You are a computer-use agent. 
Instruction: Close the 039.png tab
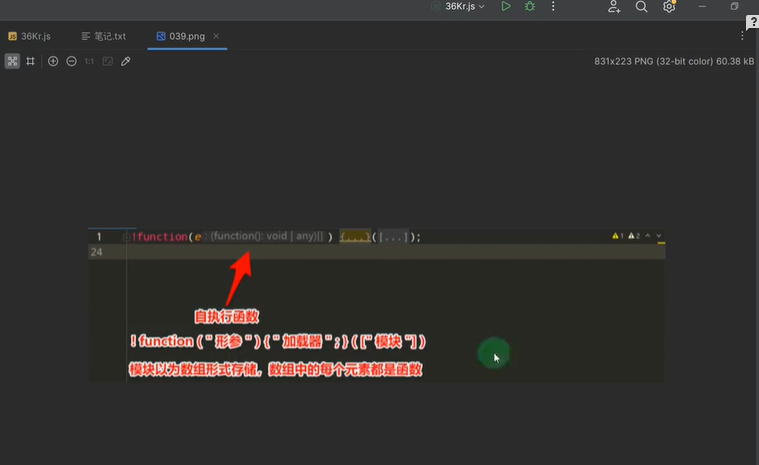pos(216,36)
